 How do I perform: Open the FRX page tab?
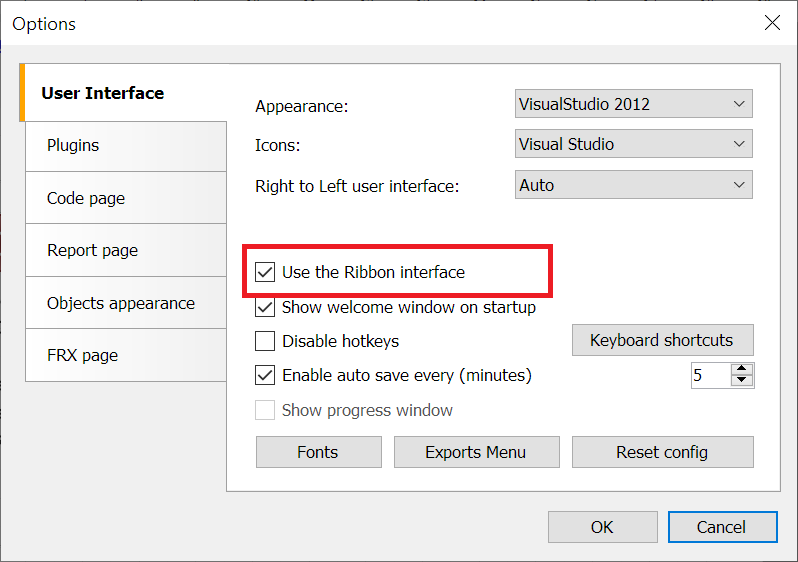pyautogui.click(x=125, y=355)
